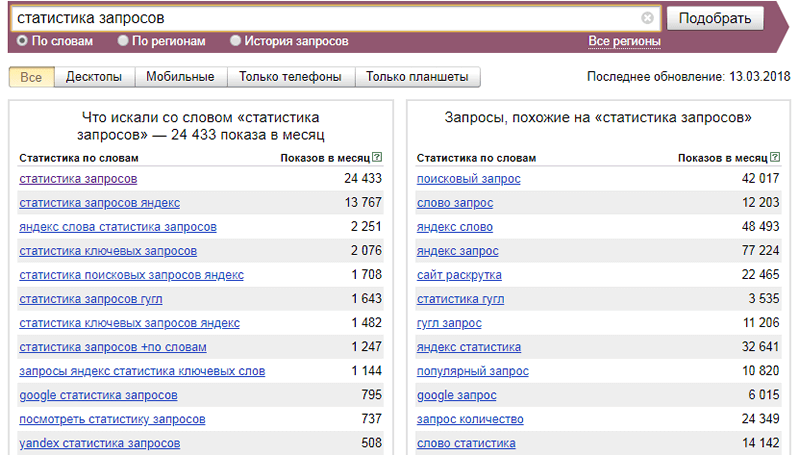Click the Подобрать button

click(x=715, y=18)
